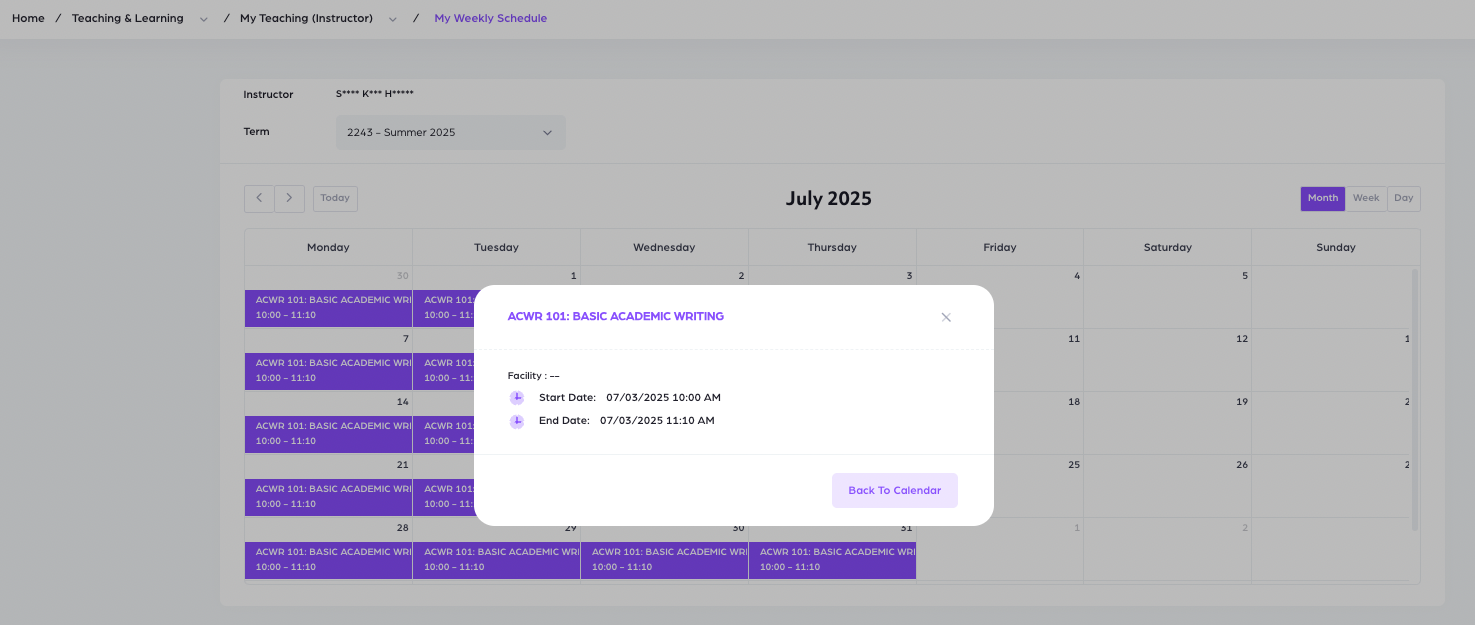Switch to Week calendar view
The height and width of the screenshot is (625, 1475).
(x=1365, y=198)
